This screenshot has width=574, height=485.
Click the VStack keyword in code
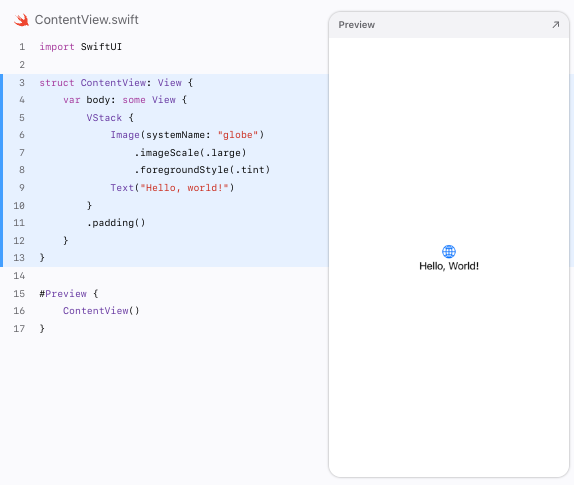(x=104, y=117)
